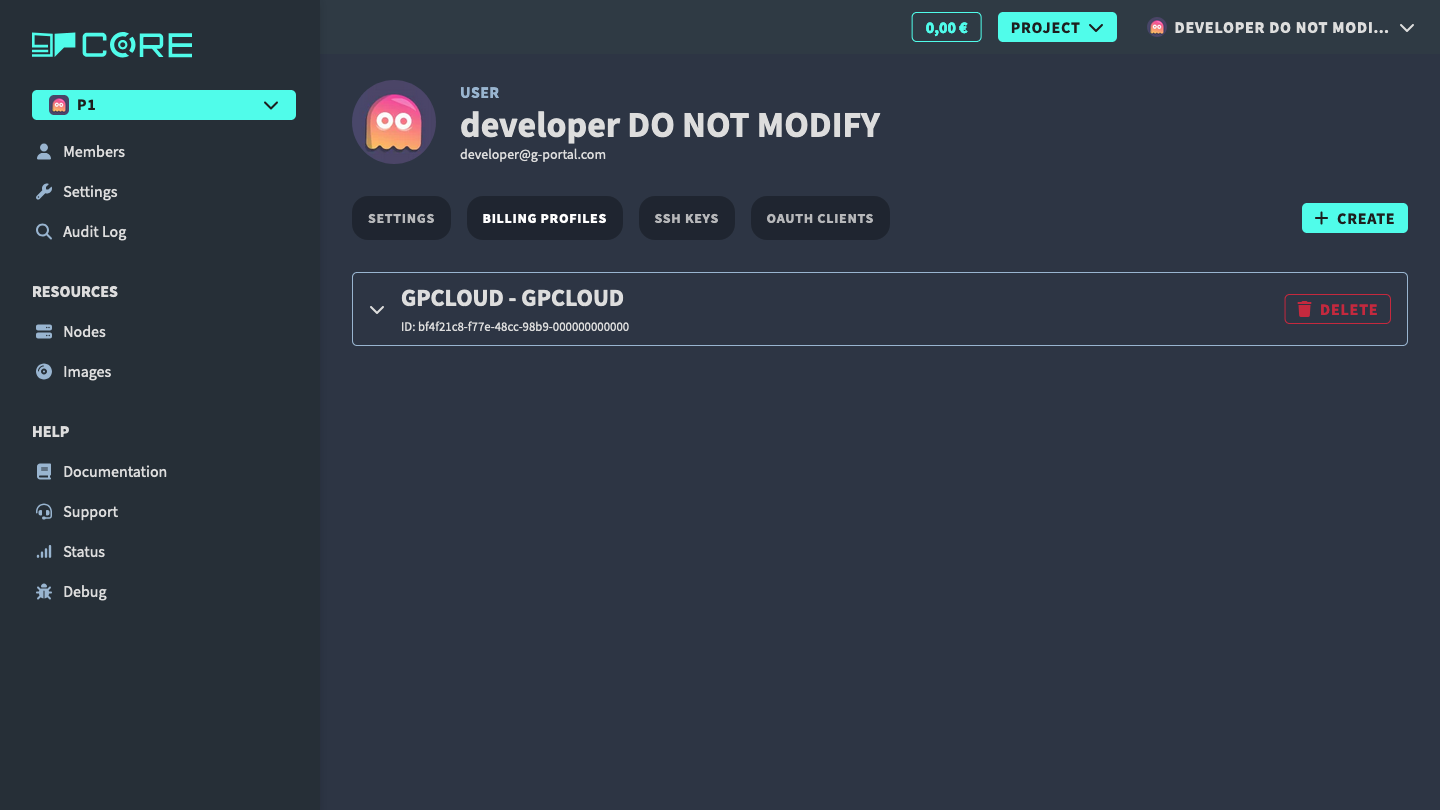Switch to the SETTINGS tab
This screenshot has width=1440, height=810.
click(x=401, y=218)
